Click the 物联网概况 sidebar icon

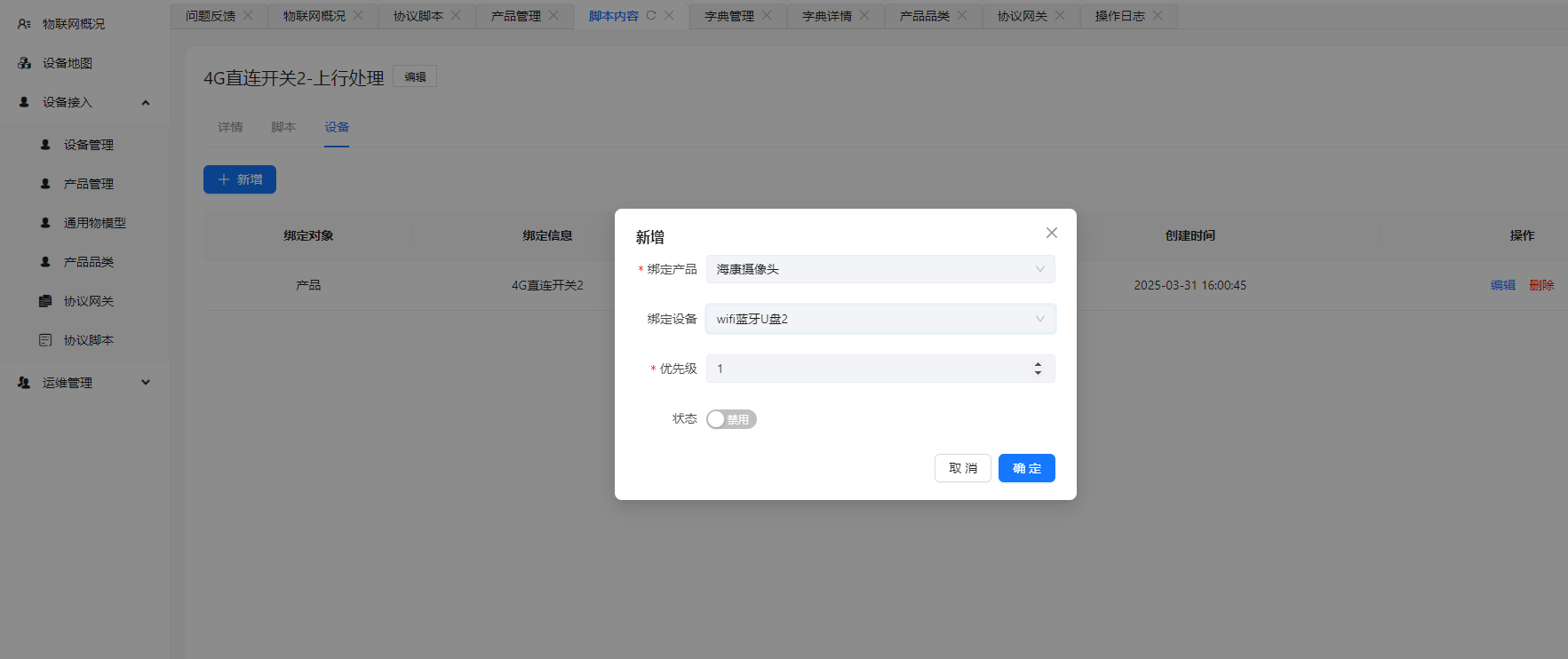click(x=24, y=24)
